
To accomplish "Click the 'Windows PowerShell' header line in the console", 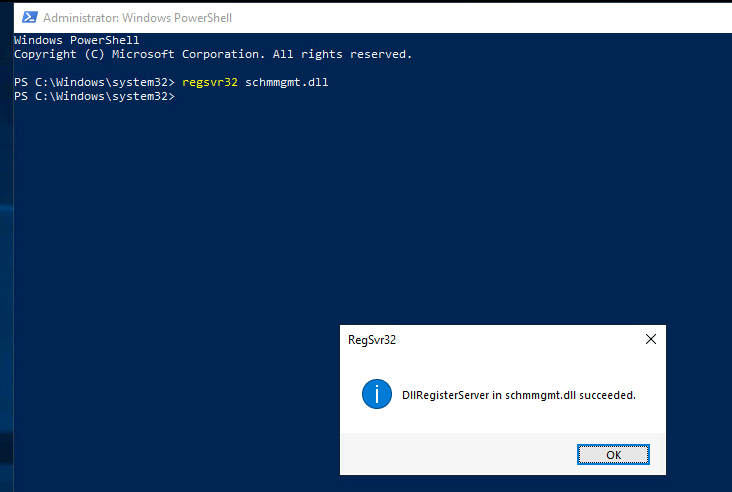I will pyautogui.click(x=77, y=40).
